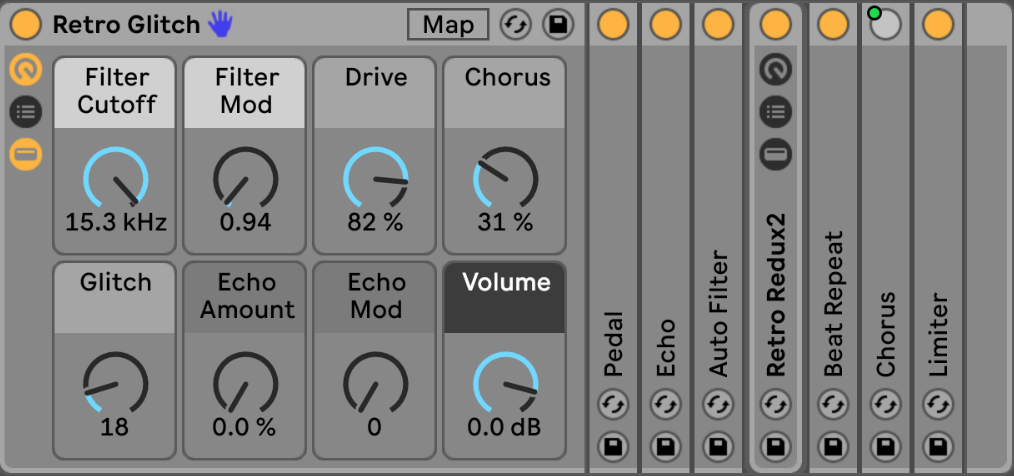
Task: Click the Filter Cutoff macro knob
Action: 116,179
